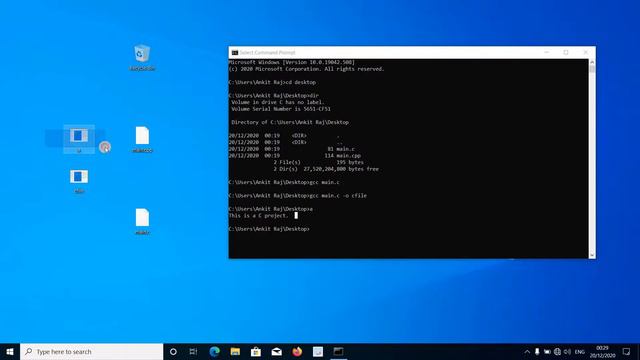Select the cfile executable desktop icon
The image size is (640, 360).
pyautogui.click(x=79, y=181)
